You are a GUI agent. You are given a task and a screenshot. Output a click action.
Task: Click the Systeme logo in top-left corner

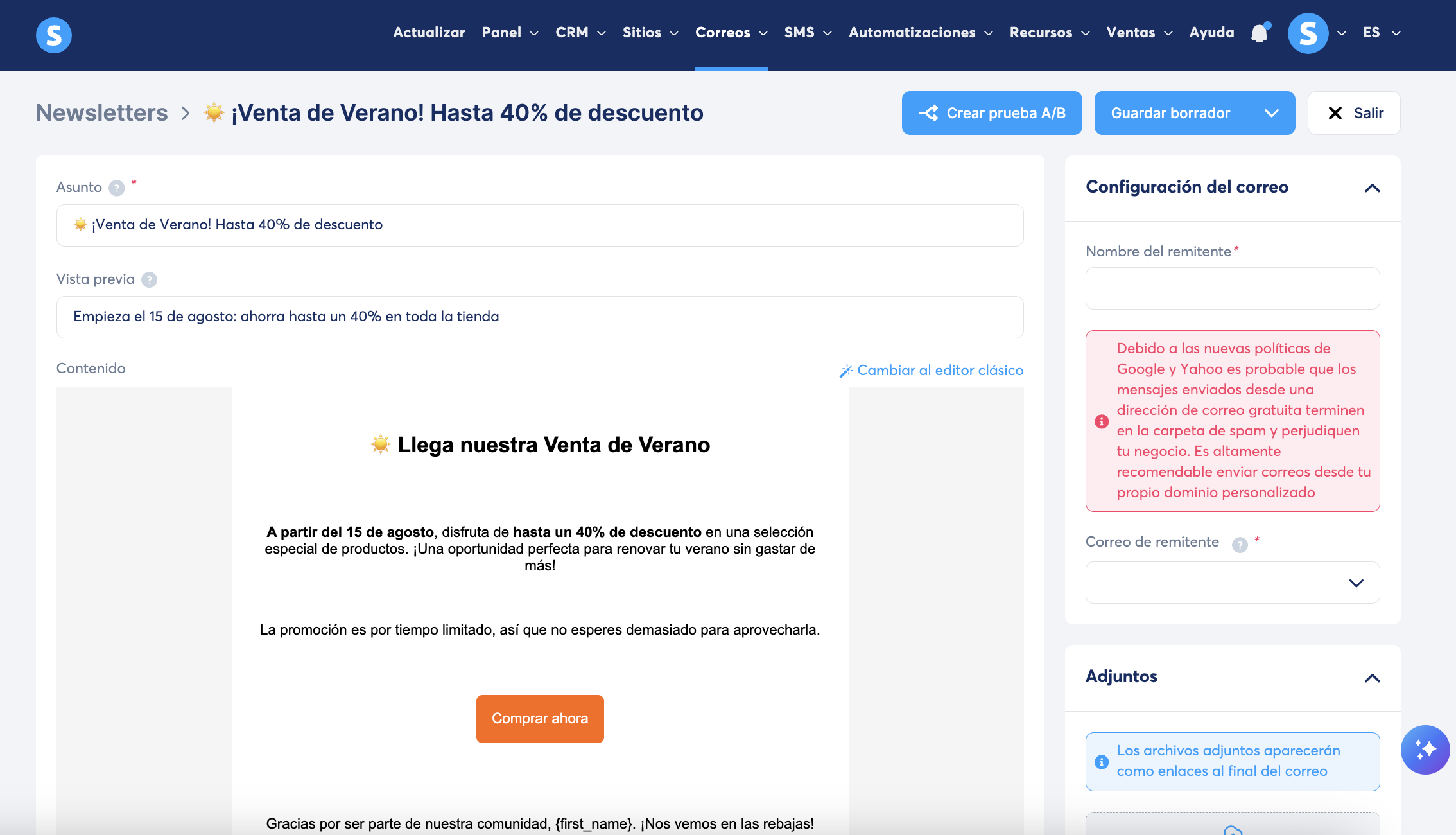54,35
